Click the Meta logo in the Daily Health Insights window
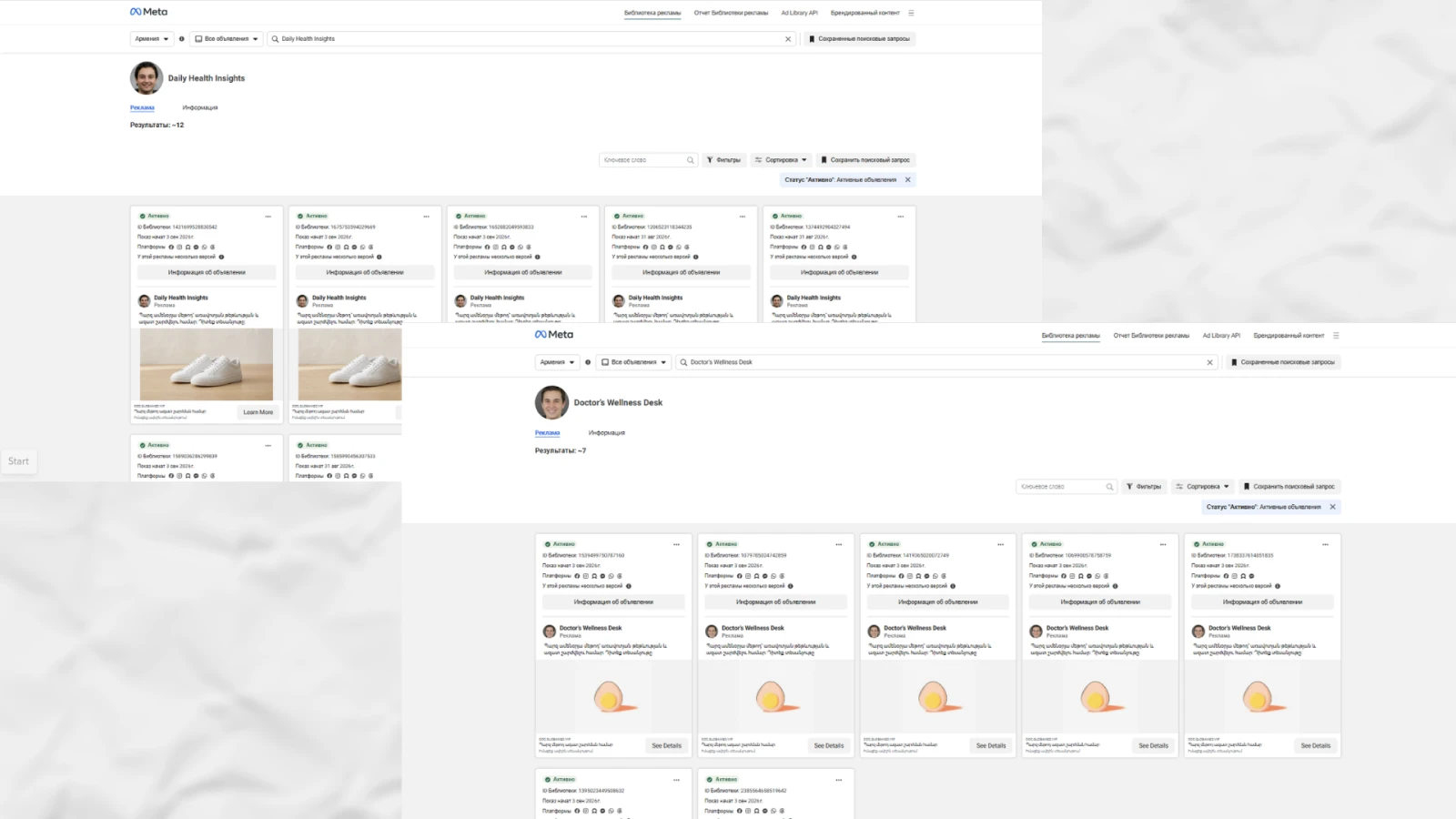The height and width of the screenshot is (819, 1456). [148, 12]
